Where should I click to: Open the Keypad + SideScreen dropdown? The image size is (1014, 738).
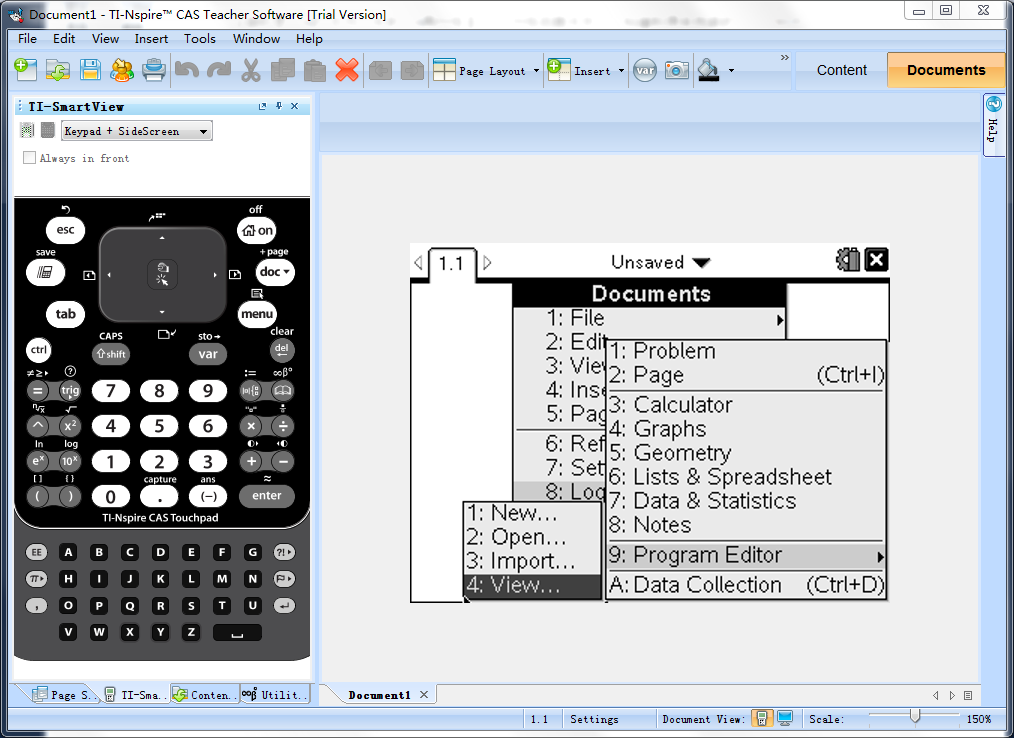[136, 131]
